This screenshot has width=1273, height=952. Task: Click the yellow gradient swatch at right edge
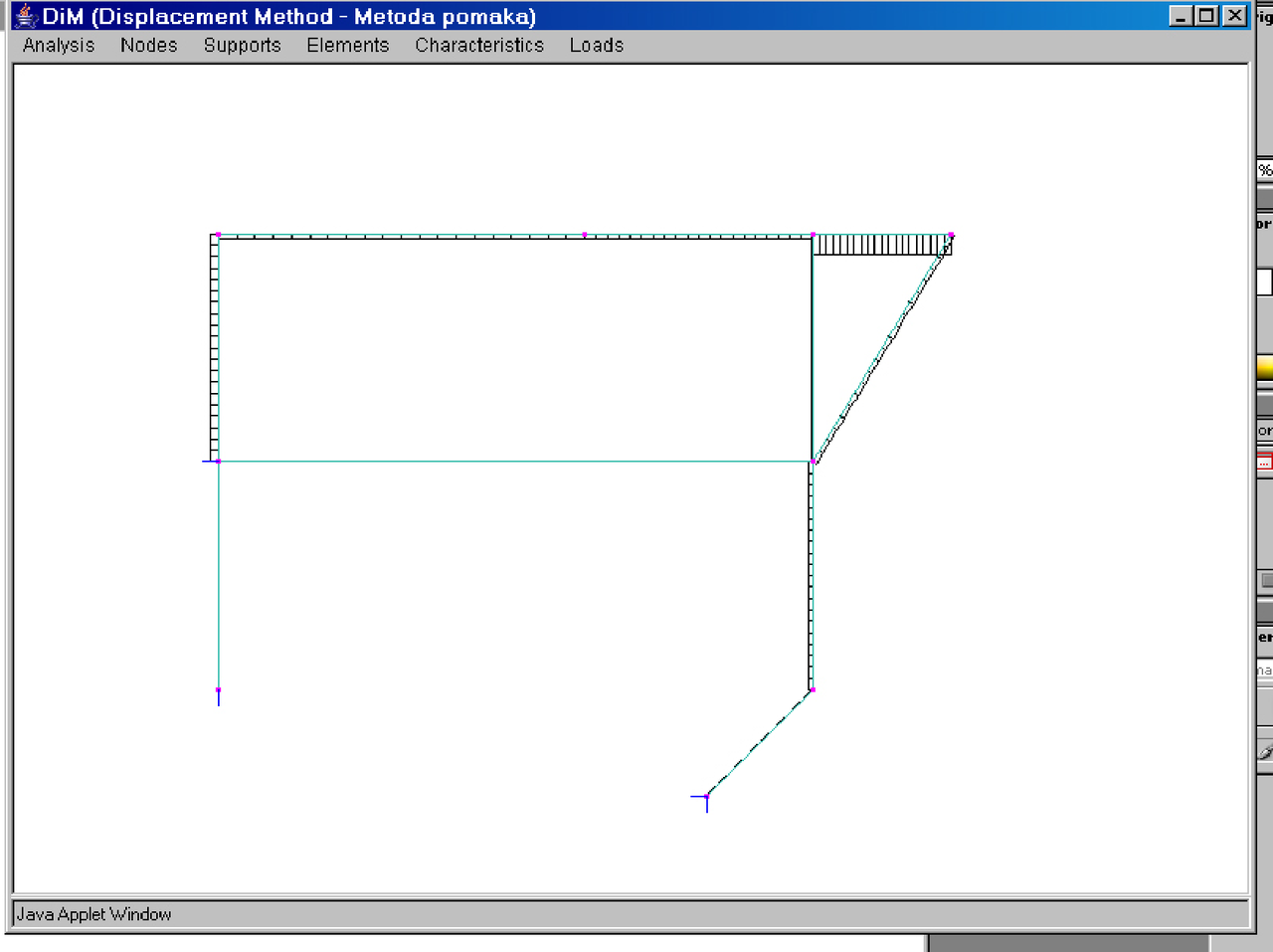(x=1264, y=368)
